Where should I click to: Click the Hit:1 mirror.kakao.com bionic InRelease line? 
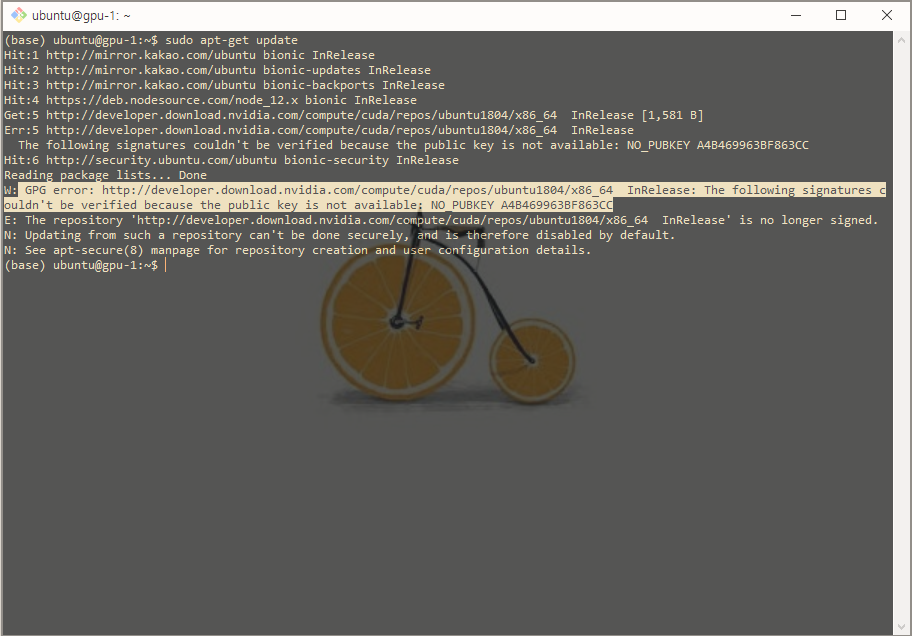(x=190, y=55)
